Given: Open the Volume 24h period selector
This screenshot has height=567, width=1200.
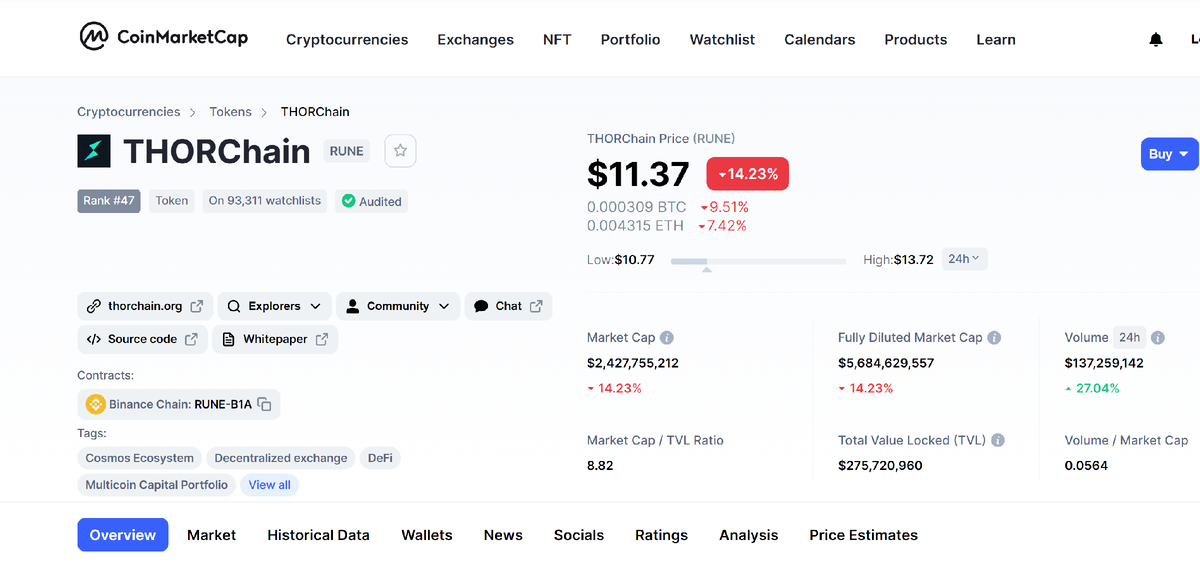Looking at the screenshot, I should pyautogui.click(x=1130, y=337).
